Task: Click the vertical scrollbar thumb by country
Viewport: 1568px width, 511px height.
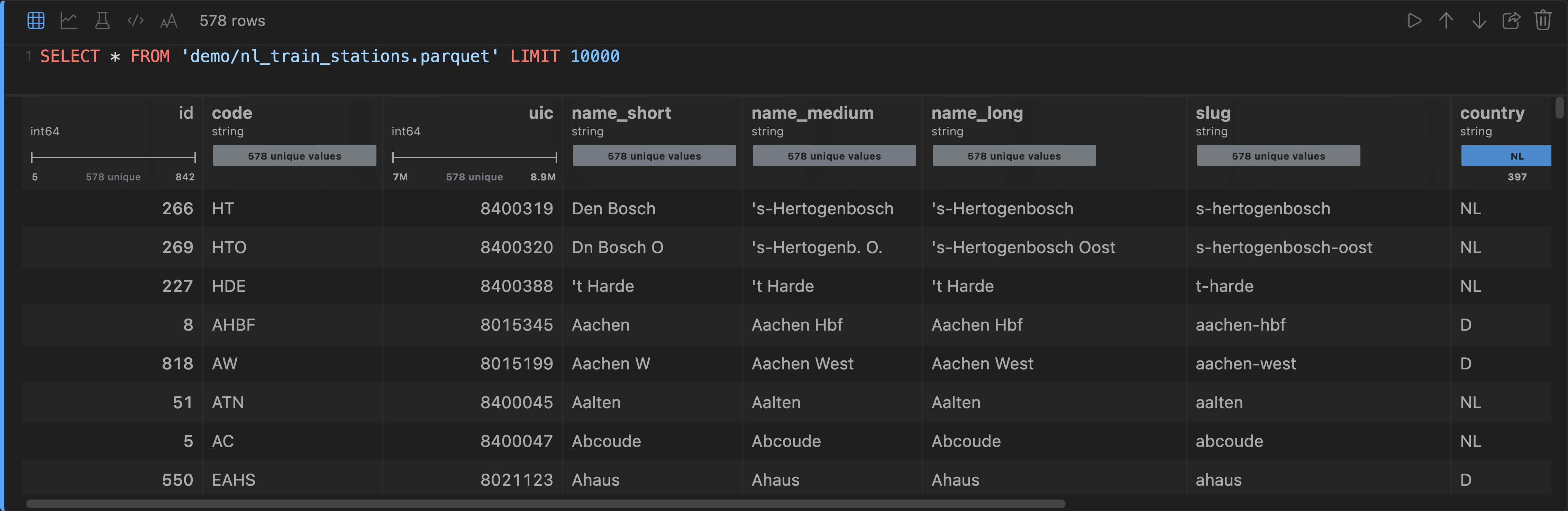Action: [x=1559, y=108]
